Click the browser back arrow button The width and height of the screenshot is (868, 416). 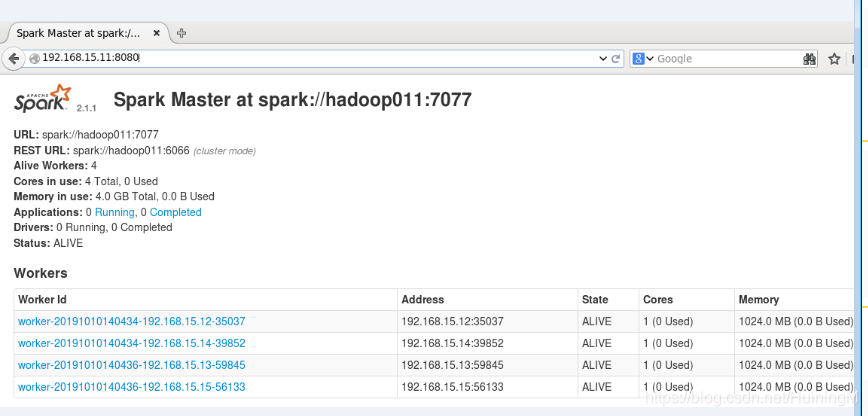click(14, 58)
